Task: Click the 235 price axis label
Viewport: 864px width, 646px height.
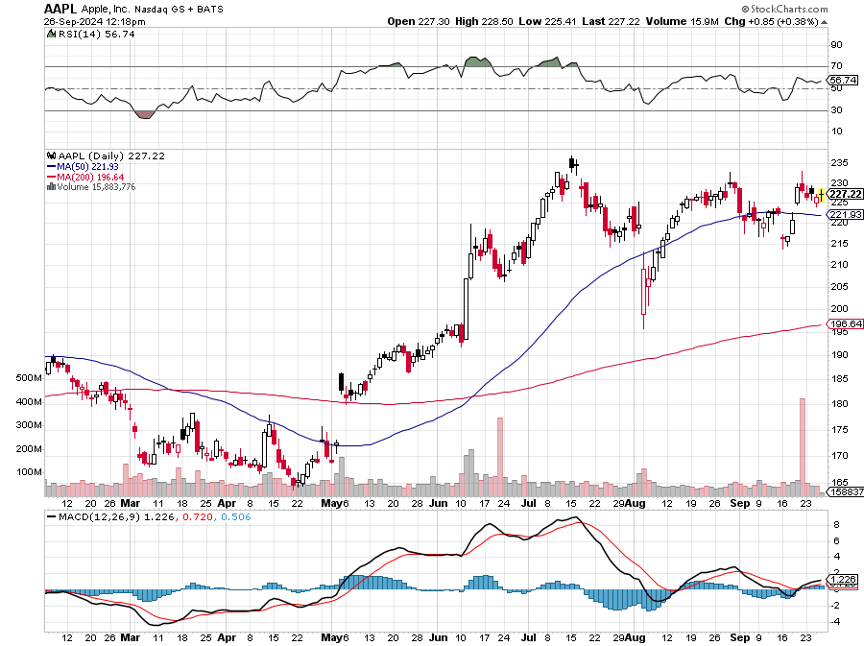Action: 839,163
